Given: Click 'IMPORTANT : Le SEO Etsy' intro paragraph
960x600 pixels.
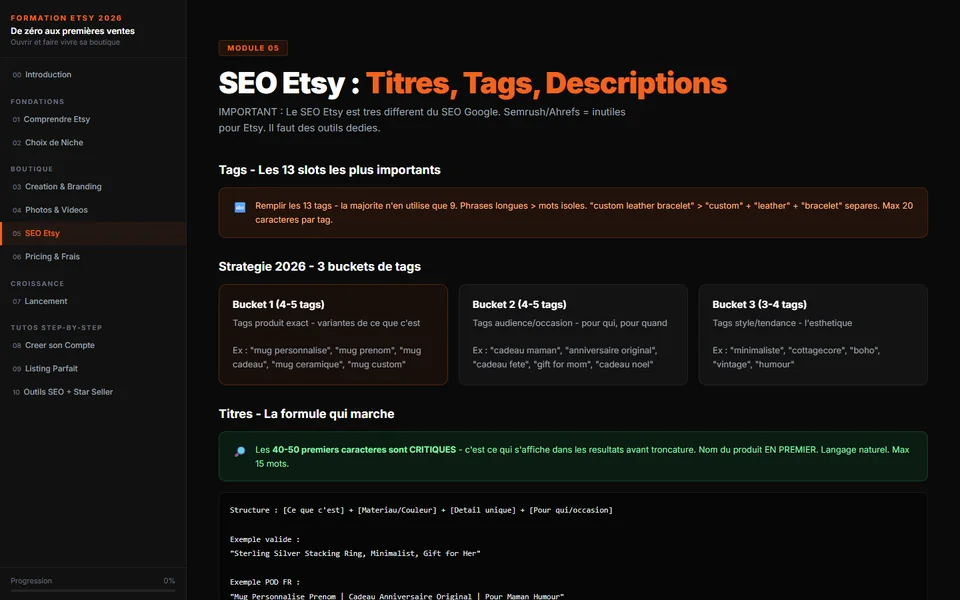Looking at the screenshot, I should tap(422, 120).
